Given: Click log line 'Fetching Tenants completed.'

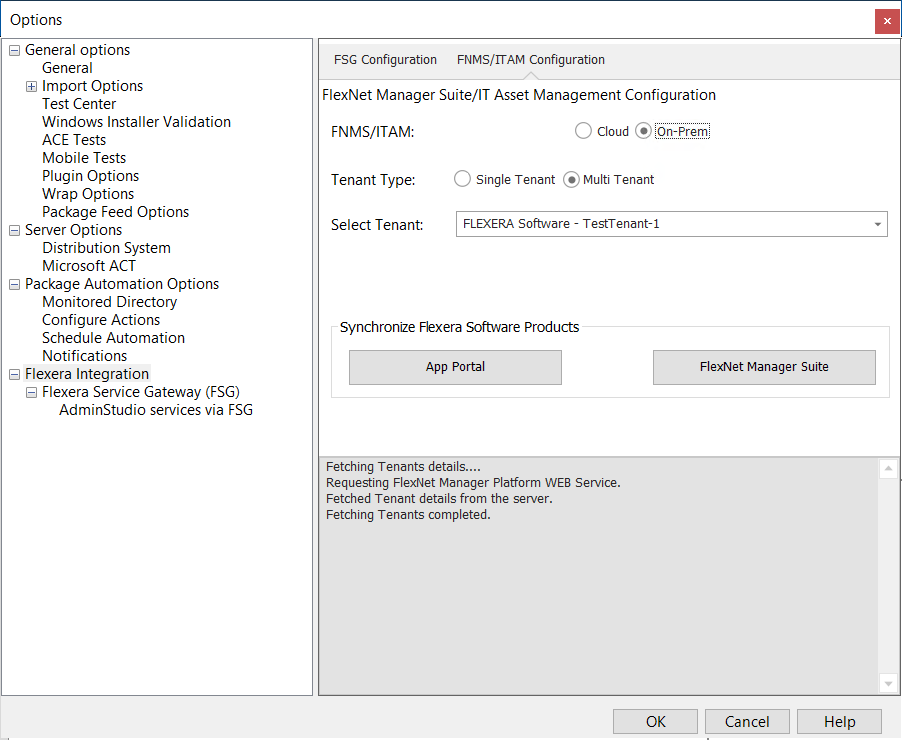Looking at the screenshot, I should (408, 514).
